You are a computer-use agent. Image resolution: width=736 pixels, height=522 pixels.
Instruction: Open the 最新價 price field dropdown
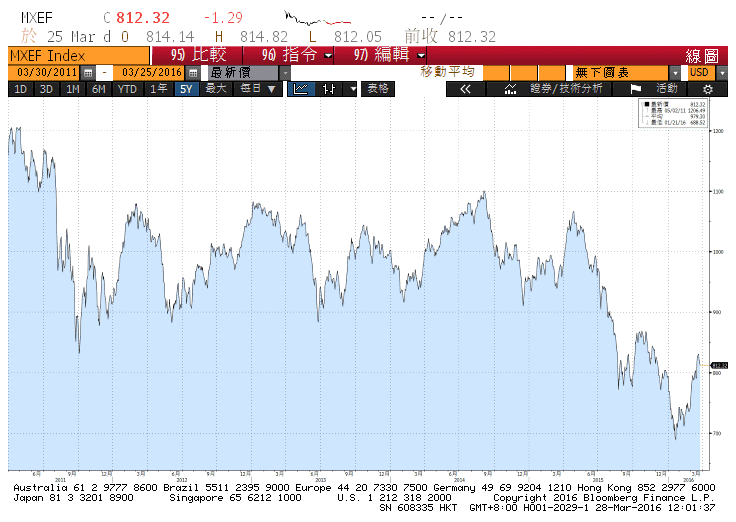[x=285, y=73]
